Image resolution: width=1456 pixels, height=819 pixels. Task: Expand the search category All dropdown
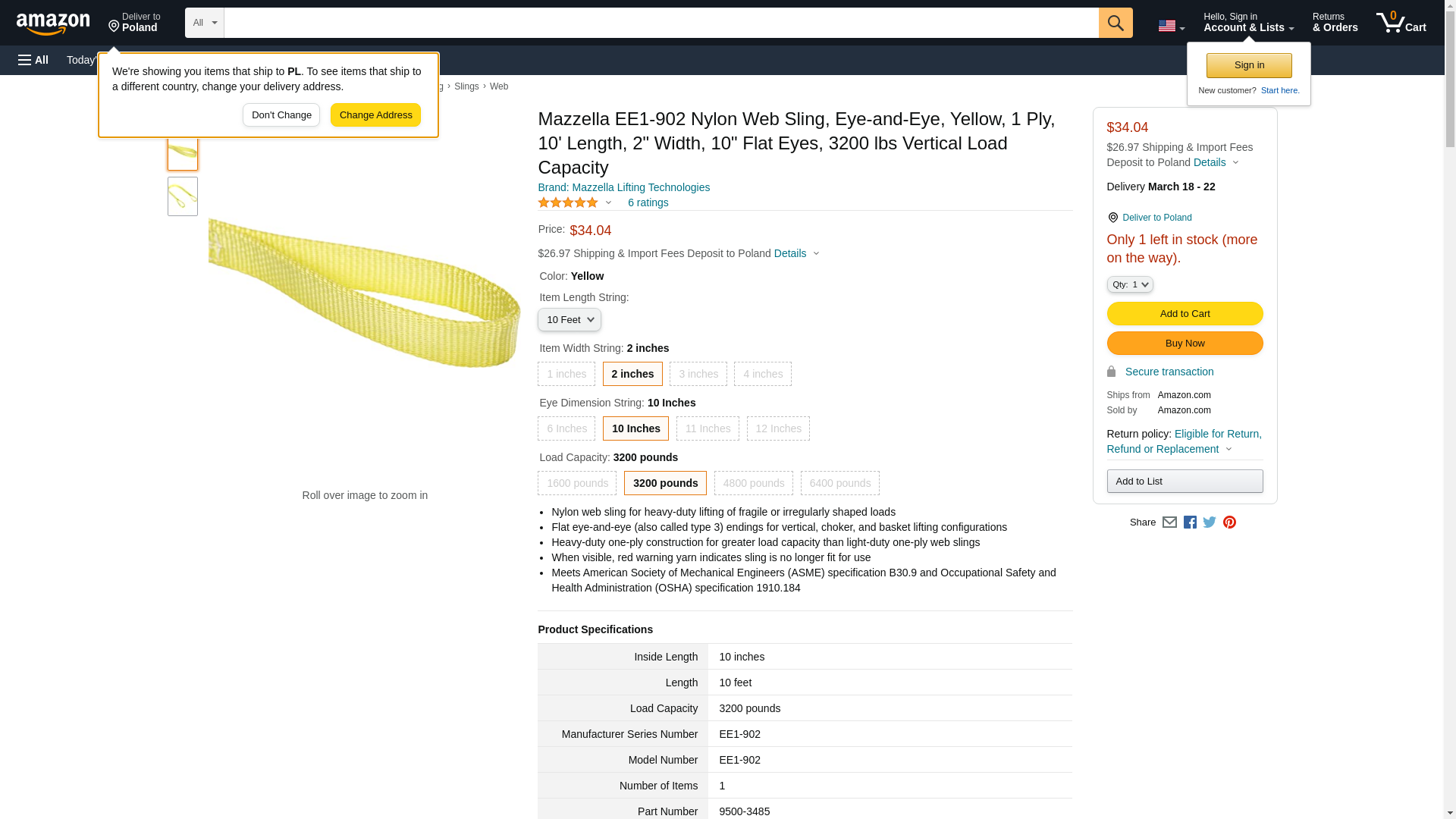(205, 23)
